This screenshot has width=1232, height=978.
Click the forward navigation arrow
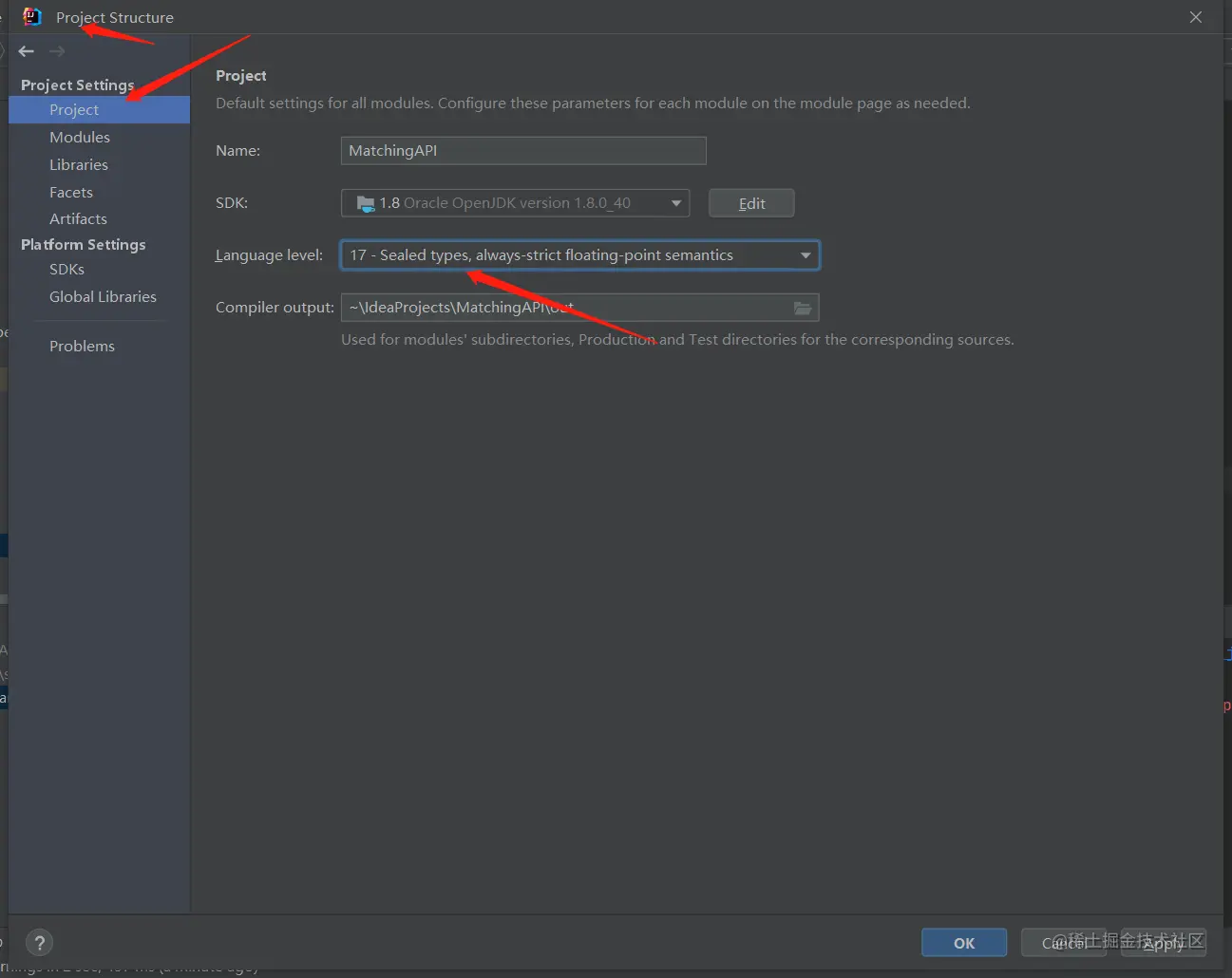56,51
